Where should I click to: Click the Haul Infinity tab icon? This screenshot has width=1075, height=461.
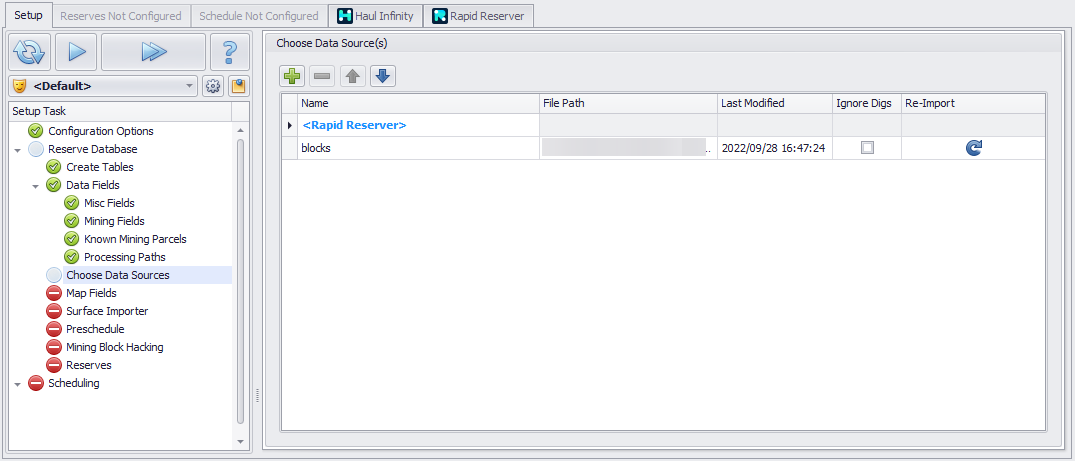click(x=346, y=16)
